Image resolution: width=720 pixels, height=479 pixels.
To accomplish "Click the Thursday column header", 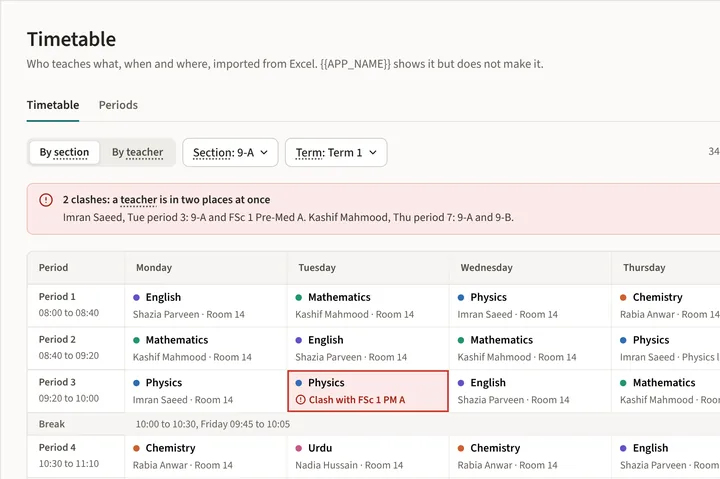I will point(666,268).
